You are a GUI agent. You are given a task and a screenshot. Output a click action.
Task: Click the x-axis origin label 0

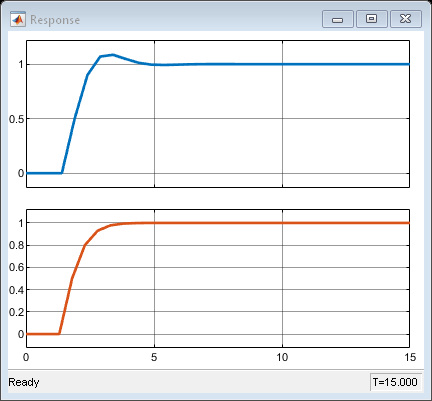[x=26, y=357]
